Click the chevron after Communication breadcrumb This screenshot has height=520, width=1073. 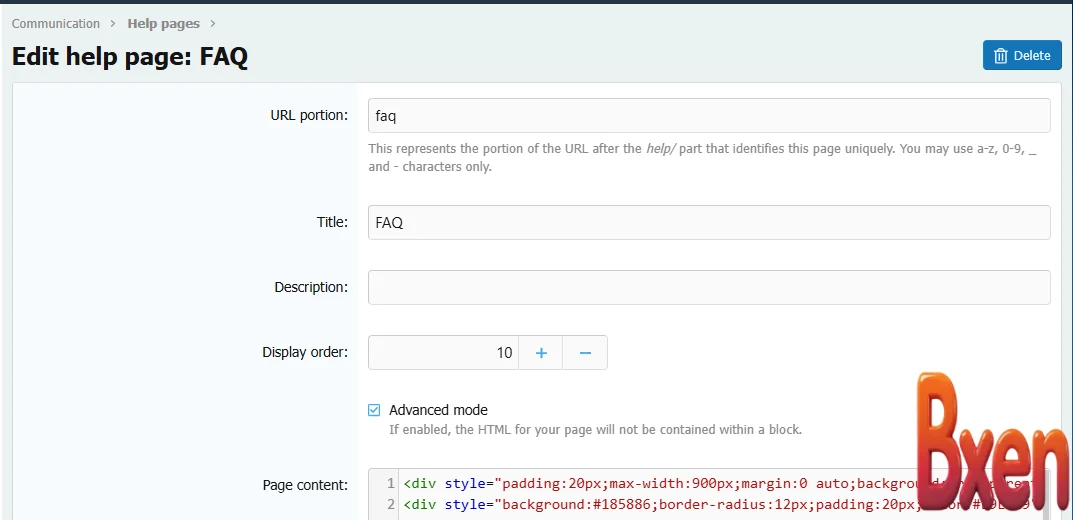click(114, 23)
